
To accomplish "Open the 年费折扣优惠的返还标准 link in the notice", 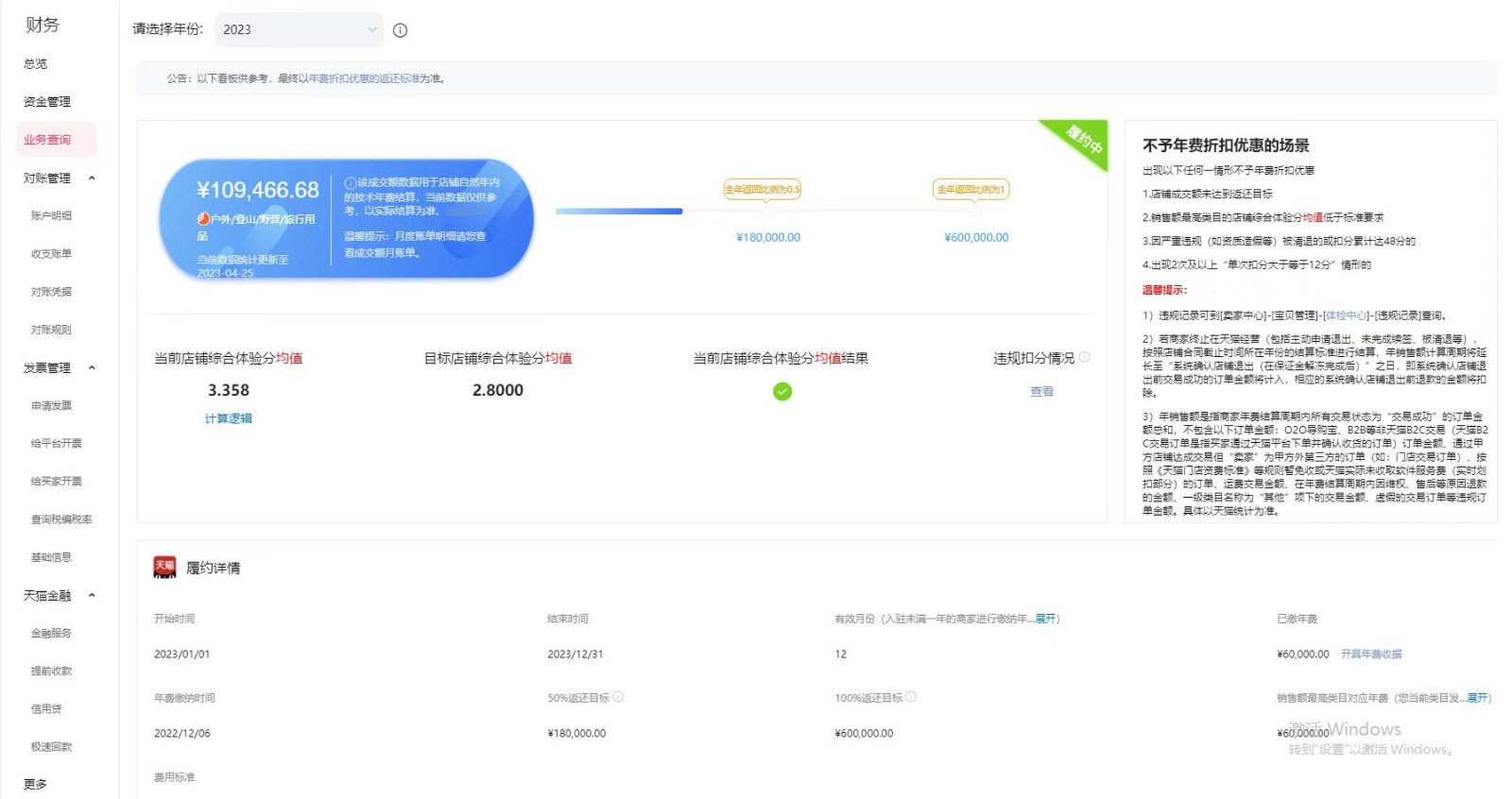I will [x=364, y=78].
